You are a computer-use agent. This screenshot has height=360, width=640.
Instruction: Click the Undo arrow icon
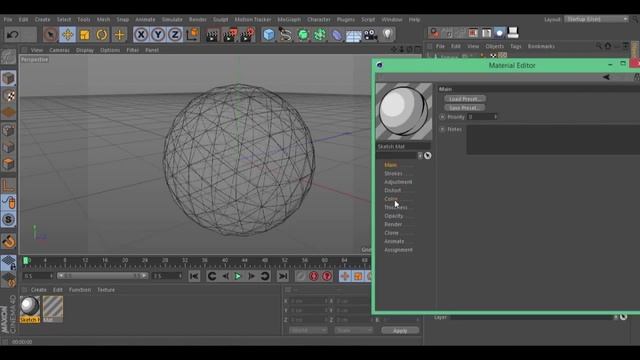[13, 35]
